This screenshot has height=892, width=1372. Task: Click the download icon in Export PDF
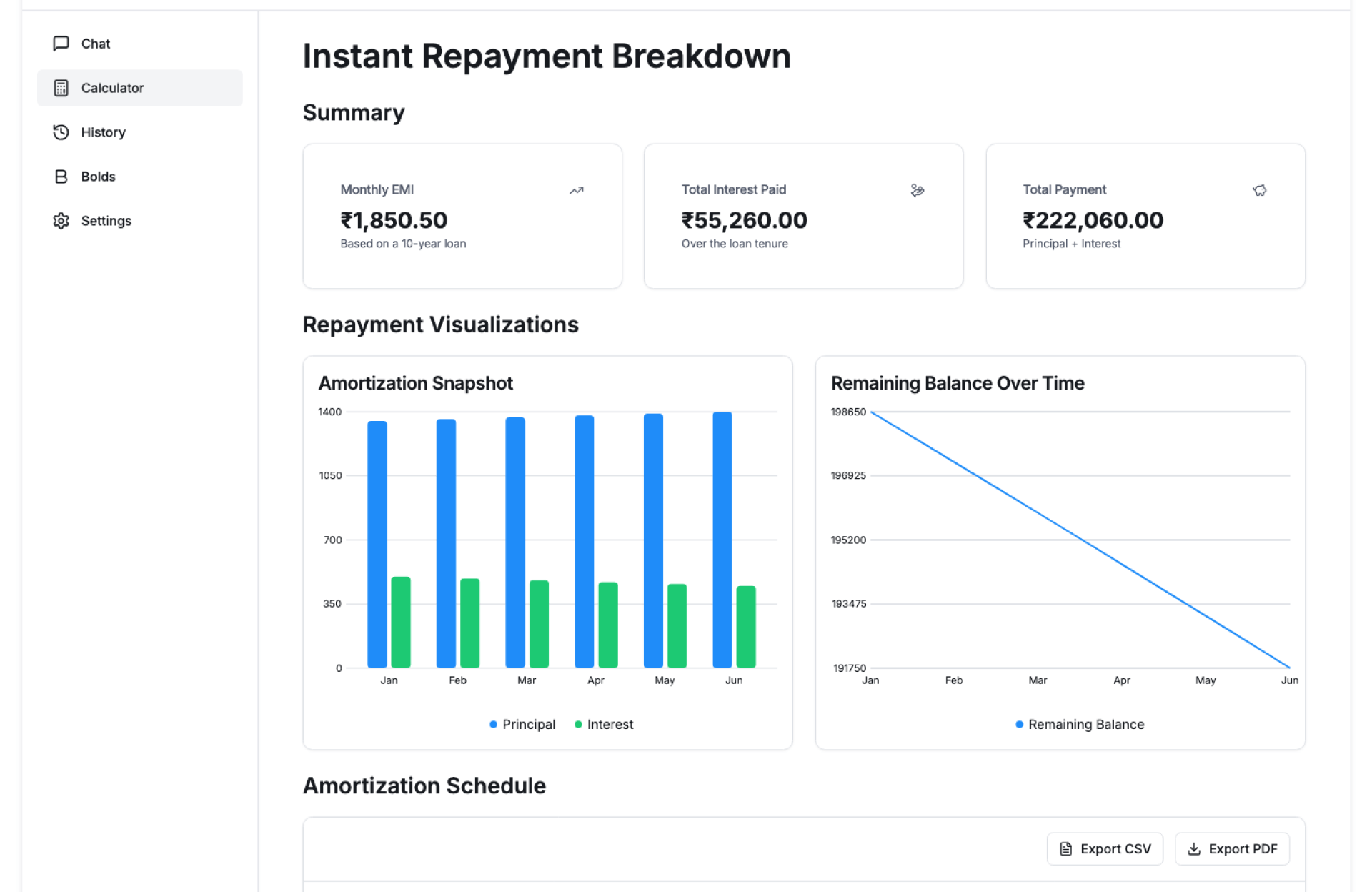point(1193,849)
